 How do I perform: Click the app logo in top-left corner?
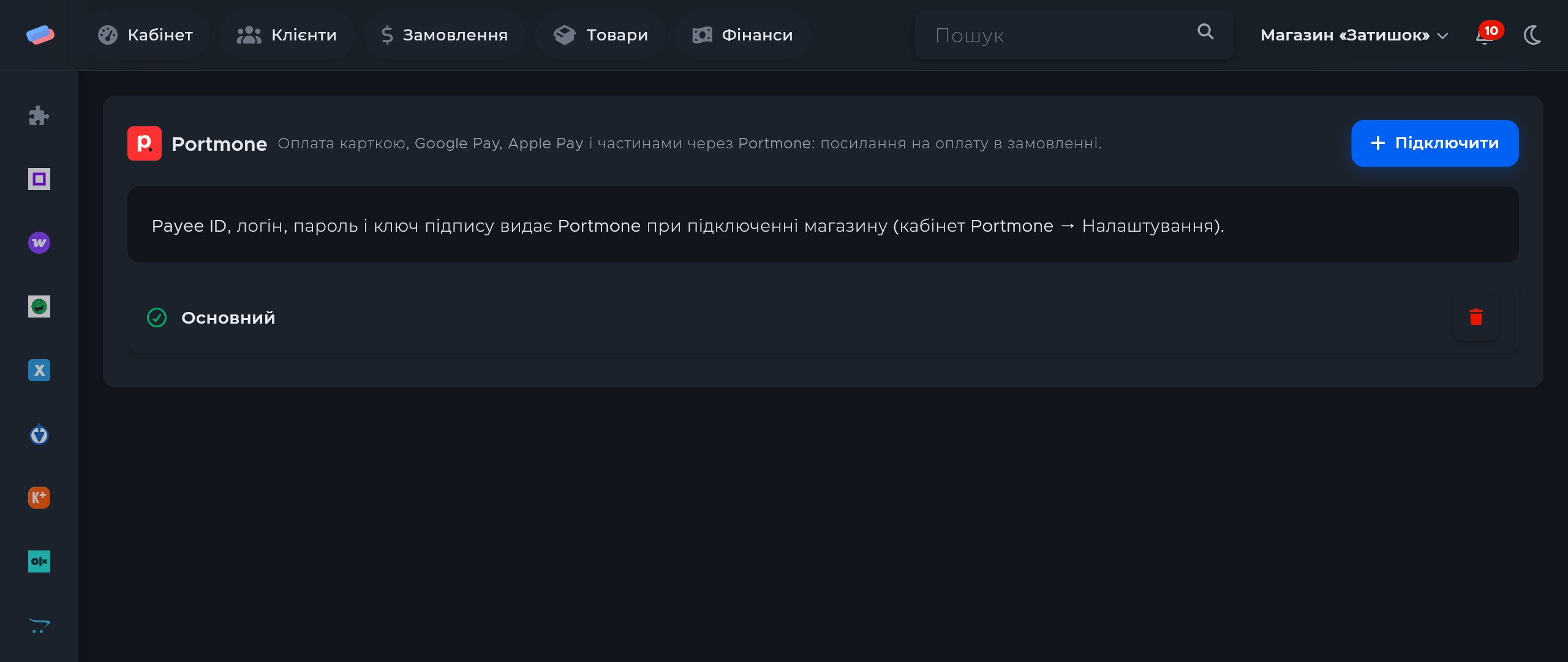(40, 35)
